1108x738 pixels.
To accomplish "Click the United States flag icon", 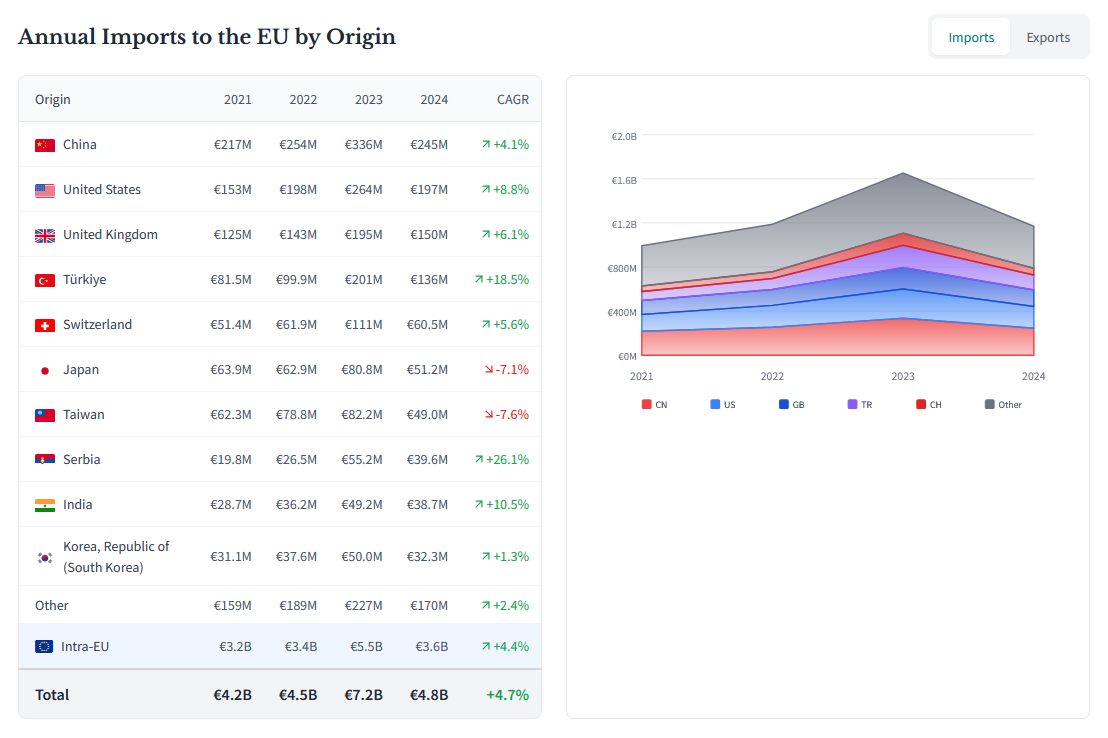I will 44,189.
